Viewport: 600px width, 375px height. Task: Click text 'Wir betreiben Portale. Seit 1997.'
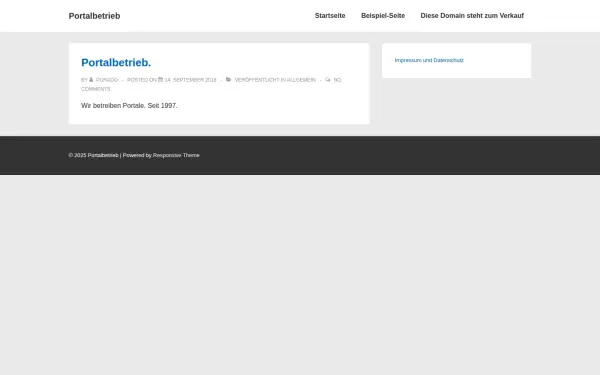click(129, 106)
